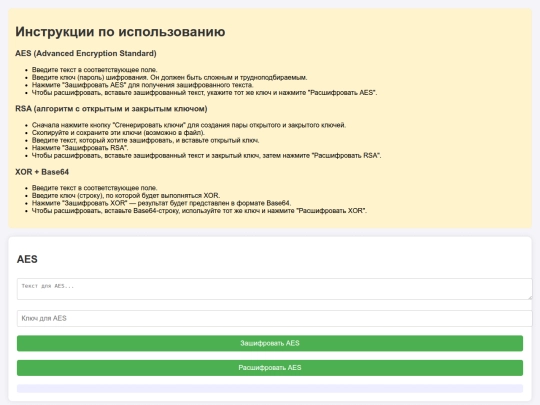Viewport: 540px width, 405px height.
Task: Click the 'Текст для AES...' text area
Action: pyautogui.click(x=274, y=289)
